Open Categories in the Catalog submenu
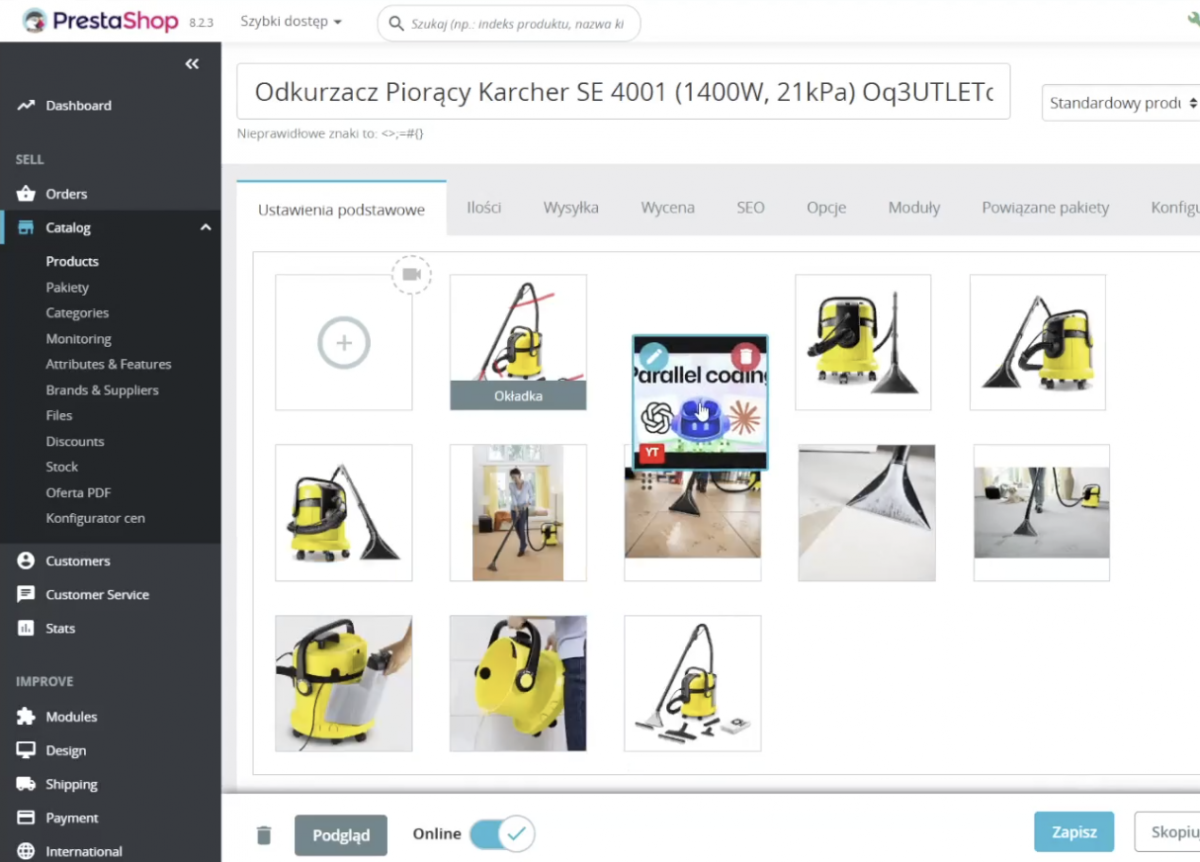The image size is (1200, 862). click(77, 313)
